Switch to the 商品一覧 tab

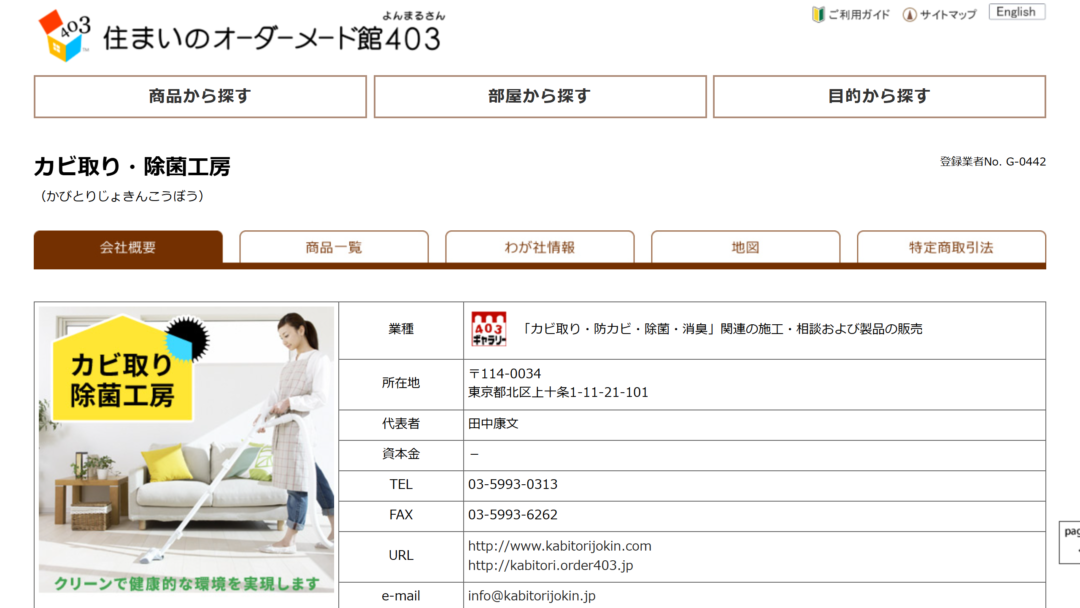pyautogui.click(x=334, y=247)
